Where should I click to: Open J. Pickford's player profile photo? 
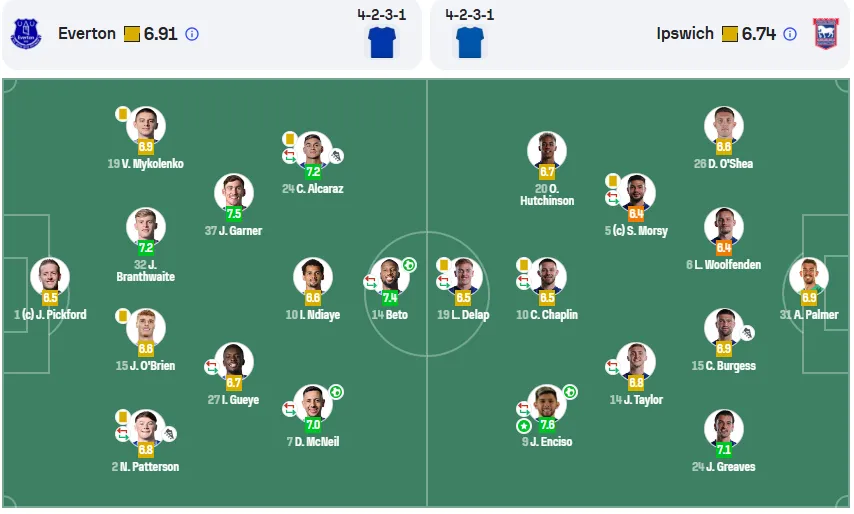pyautogui.click(x=50, y=277)
